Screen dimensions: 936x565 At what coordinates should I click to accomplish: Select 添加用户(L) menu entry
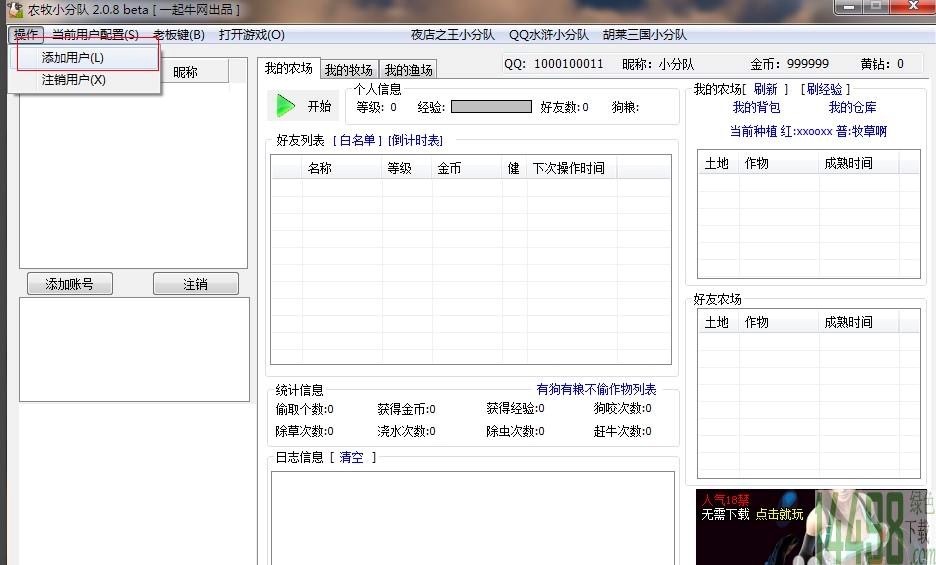point(73,58)
